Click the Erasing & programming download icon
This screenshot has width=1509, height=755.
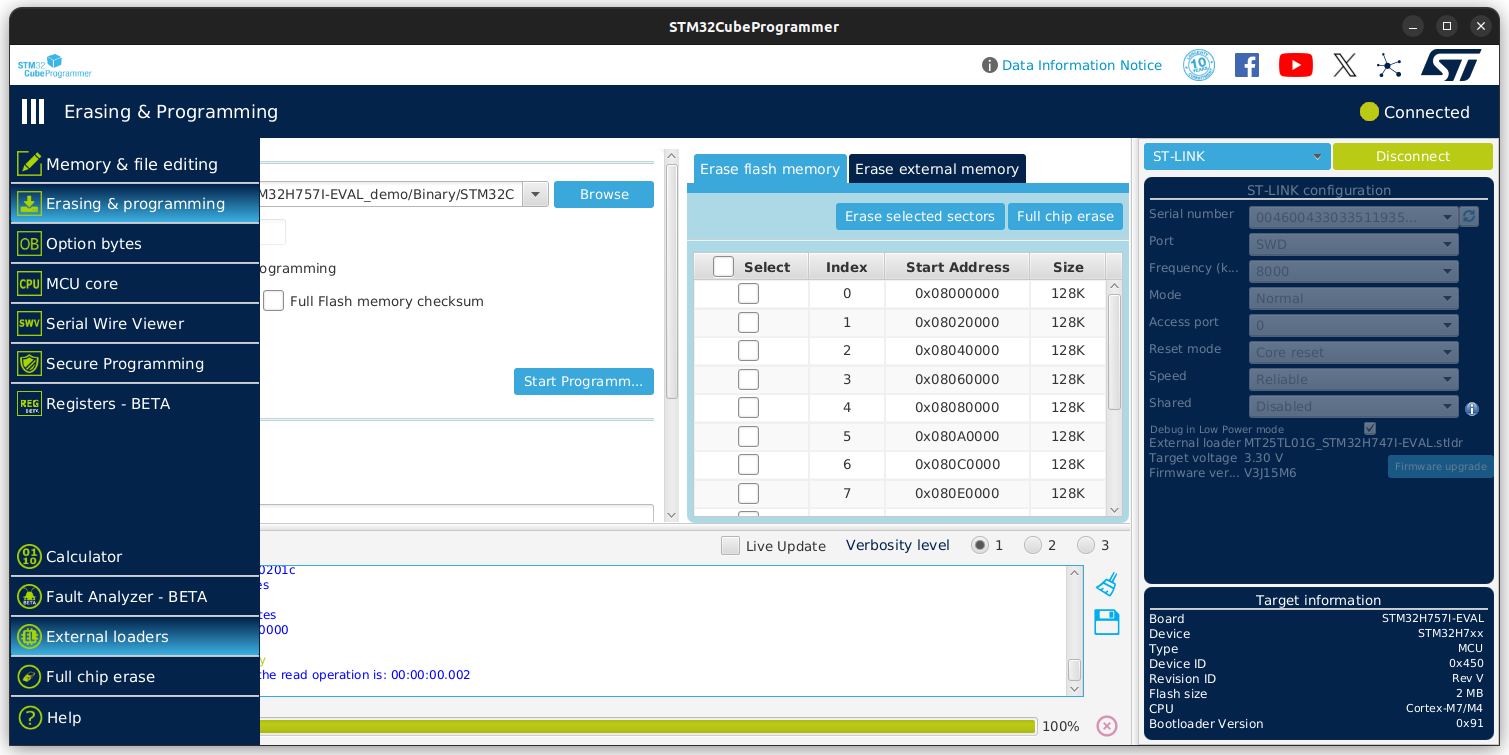29,203
